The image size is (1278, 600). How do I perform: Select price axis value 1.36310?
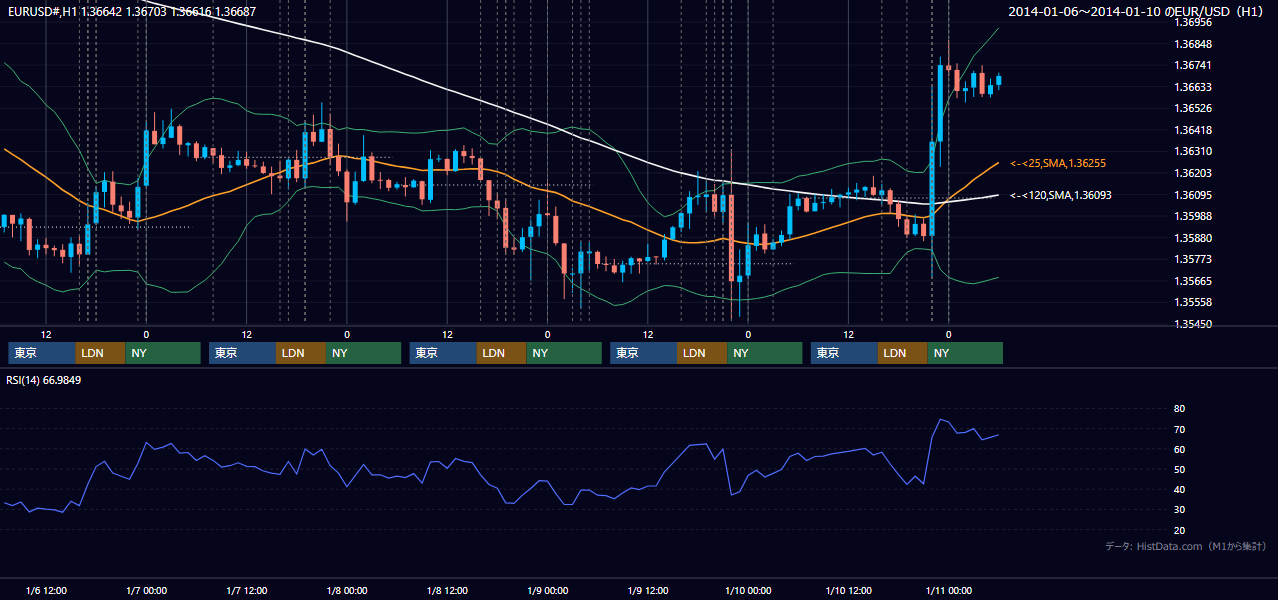[x=1192, y=151]
